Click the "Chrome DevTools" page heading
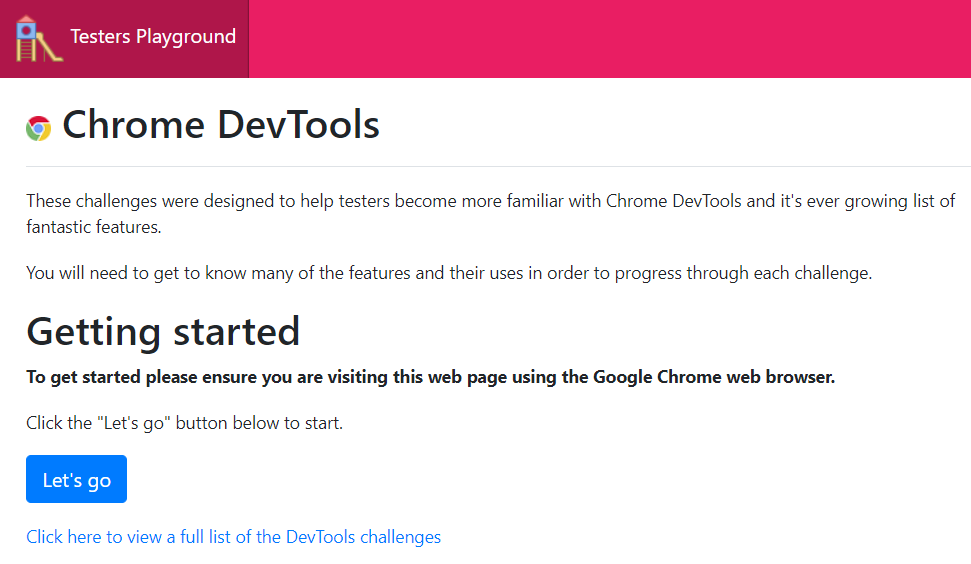 coord(220,126)
